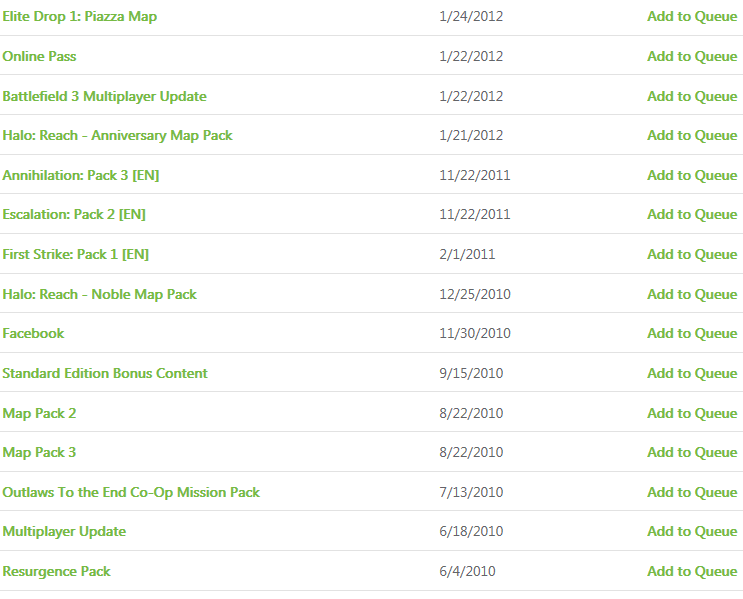Add Map Pack 3 to queue
The height and width of the screenshot is (599, 743).
[691, 452]
